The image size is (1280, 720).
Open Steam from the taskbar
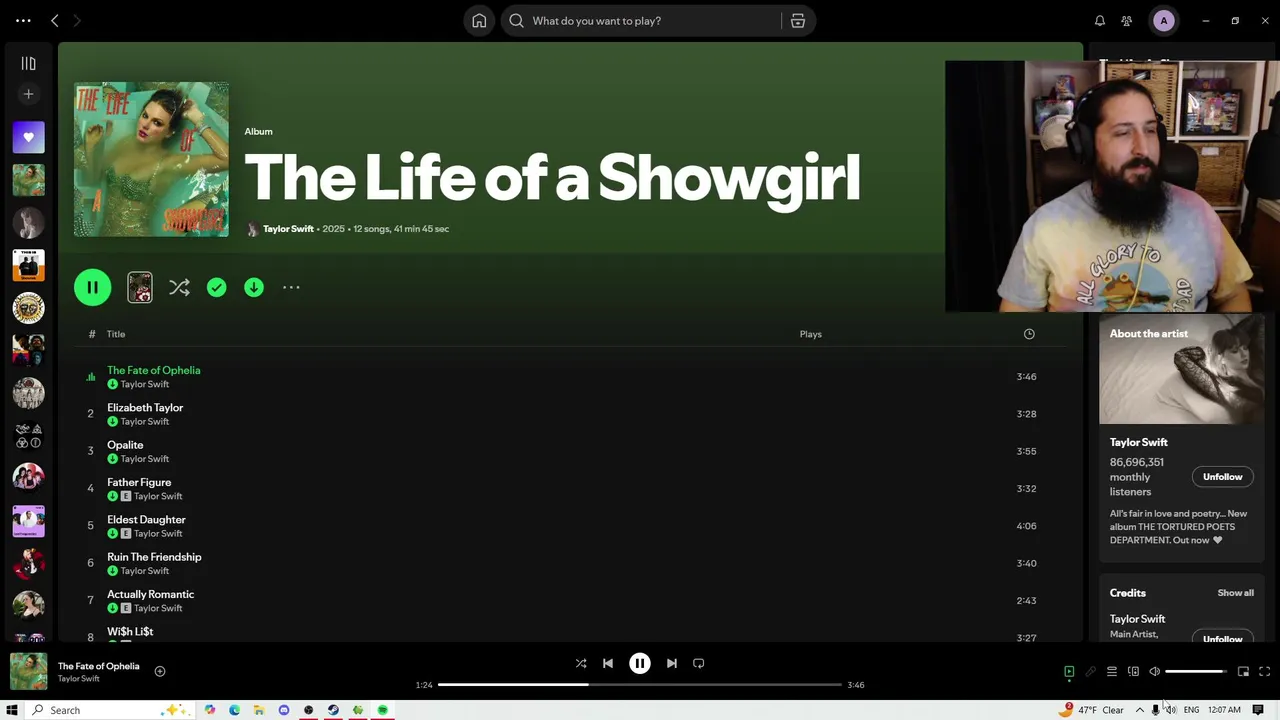coord(333,710)
